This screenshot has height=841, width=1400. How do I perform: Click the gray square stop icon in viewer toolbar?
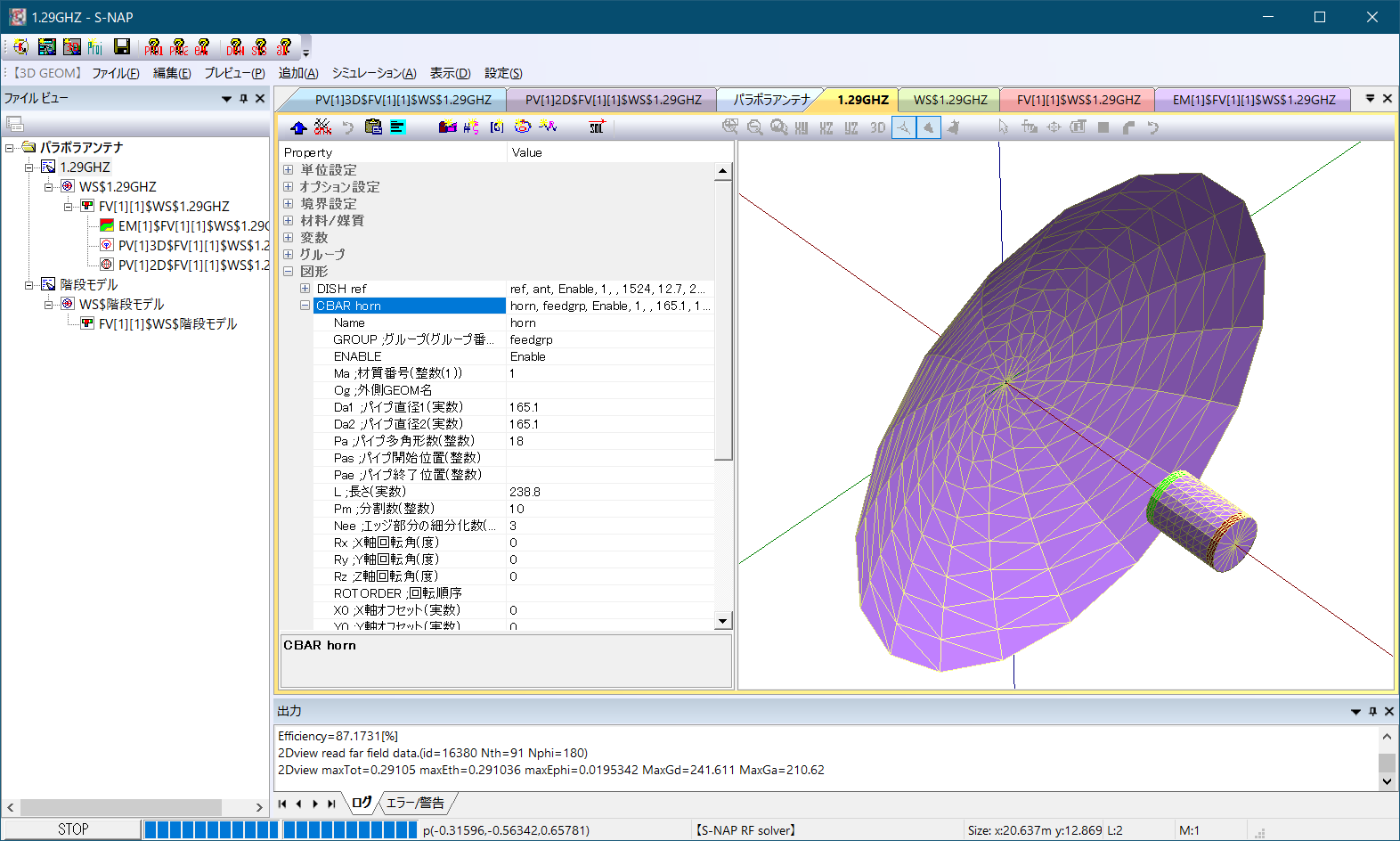click(x=1103, y=127)
